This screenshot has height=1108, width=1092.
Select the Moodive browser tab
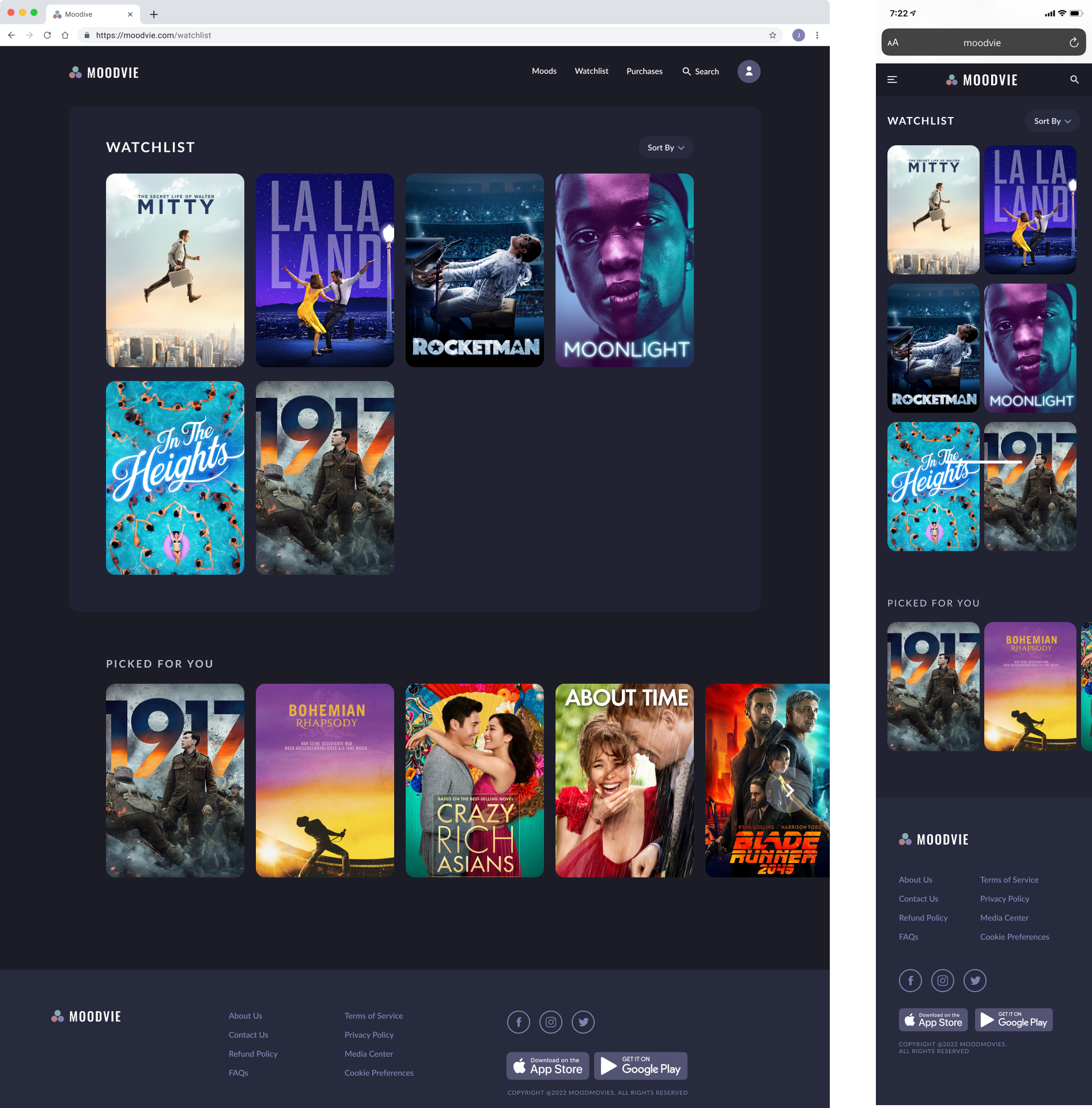click(x=92, y=14)
